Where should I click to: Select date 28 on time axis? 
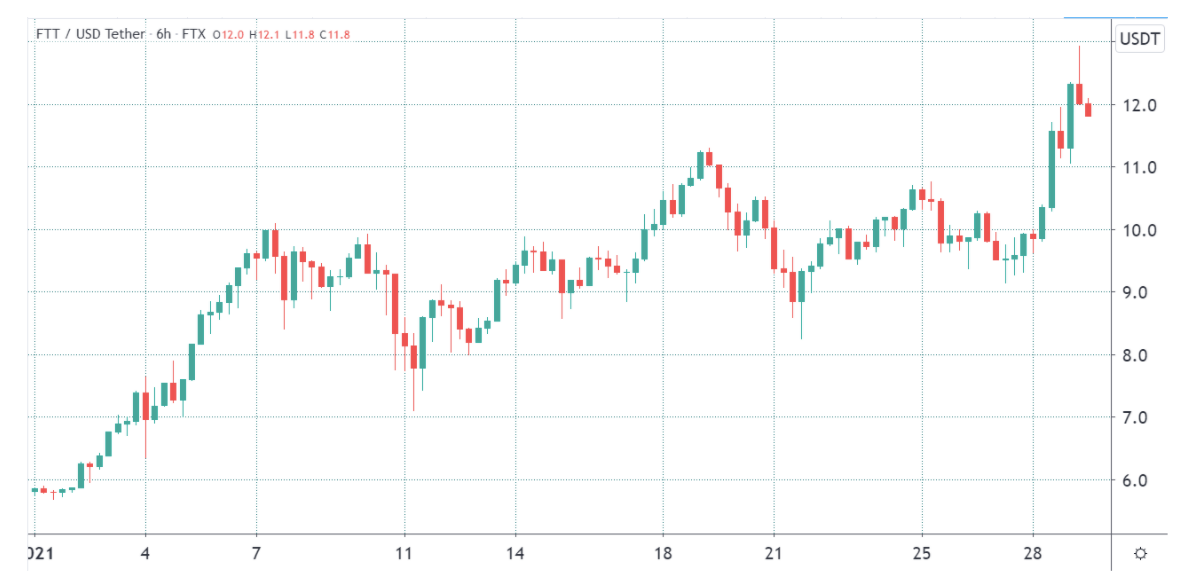pyautogui.click(x=1033, y=554)
